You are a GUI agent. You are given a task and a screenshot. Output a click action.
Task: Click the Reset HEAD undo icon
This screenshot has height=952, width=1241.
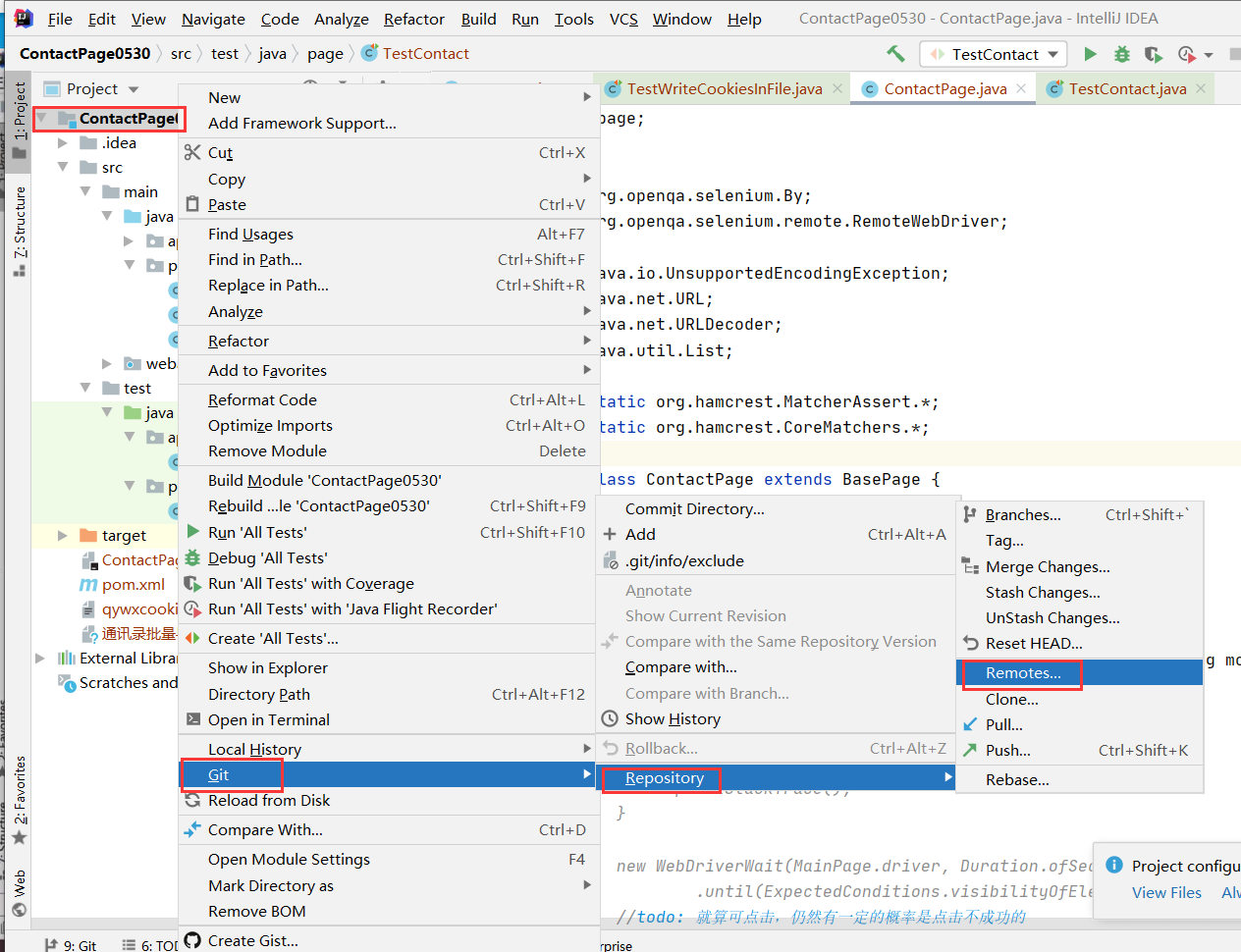[x=970, y=643]
